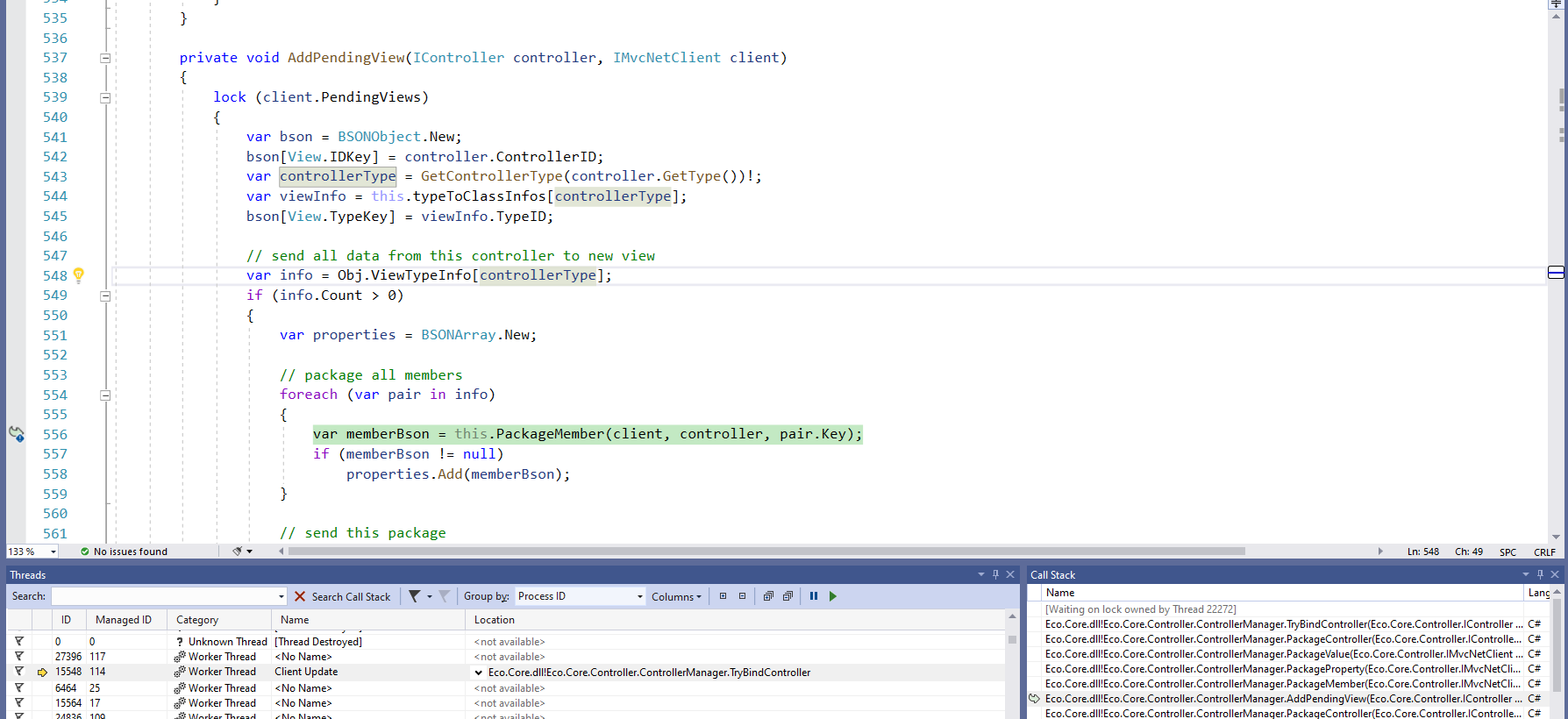The height and width of the screenshot is (719, 1568).
Task: Freeze threads using the pause icon
Action: (x=814, y=596)
